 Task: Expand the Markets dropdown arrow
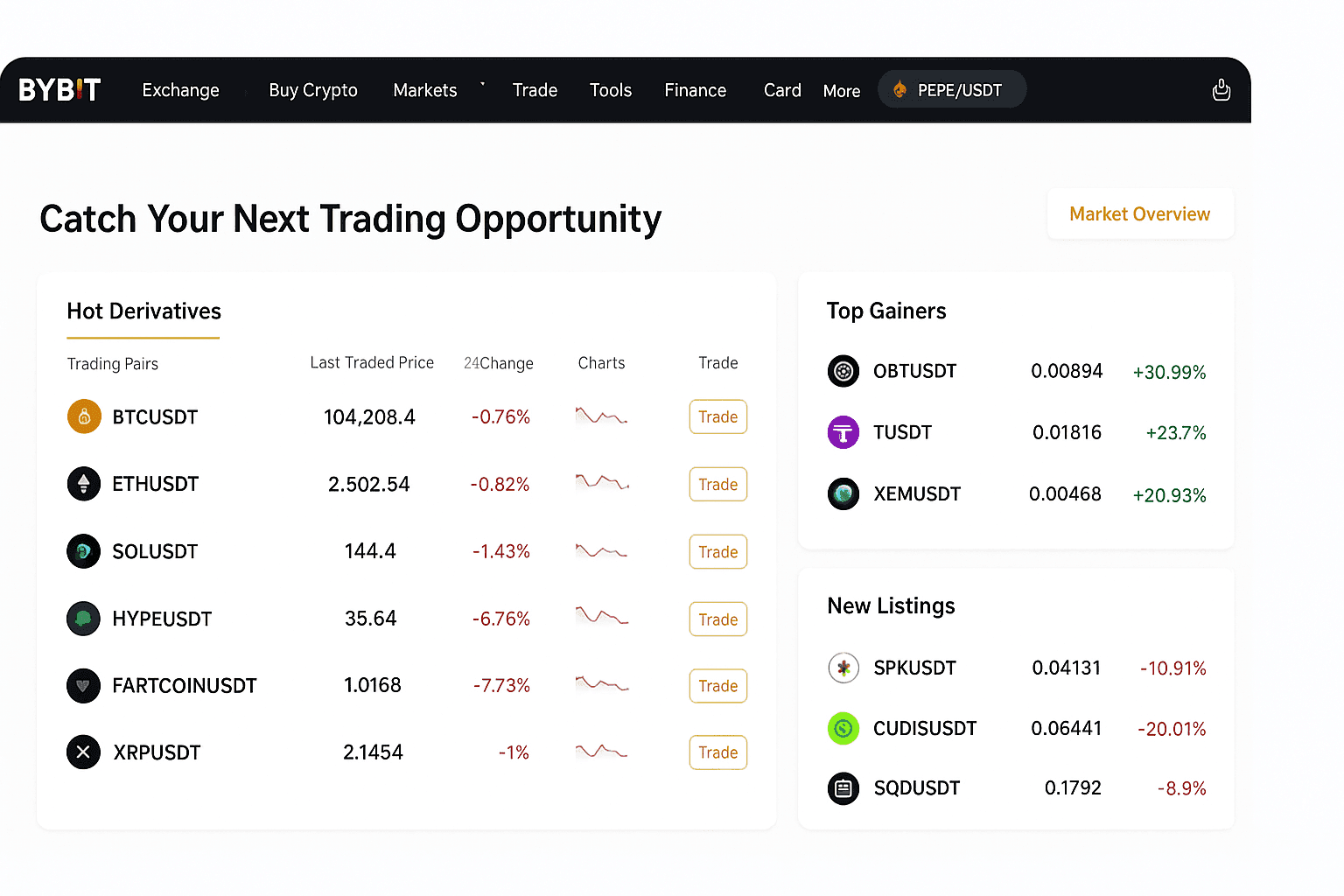tap(482, 86)
